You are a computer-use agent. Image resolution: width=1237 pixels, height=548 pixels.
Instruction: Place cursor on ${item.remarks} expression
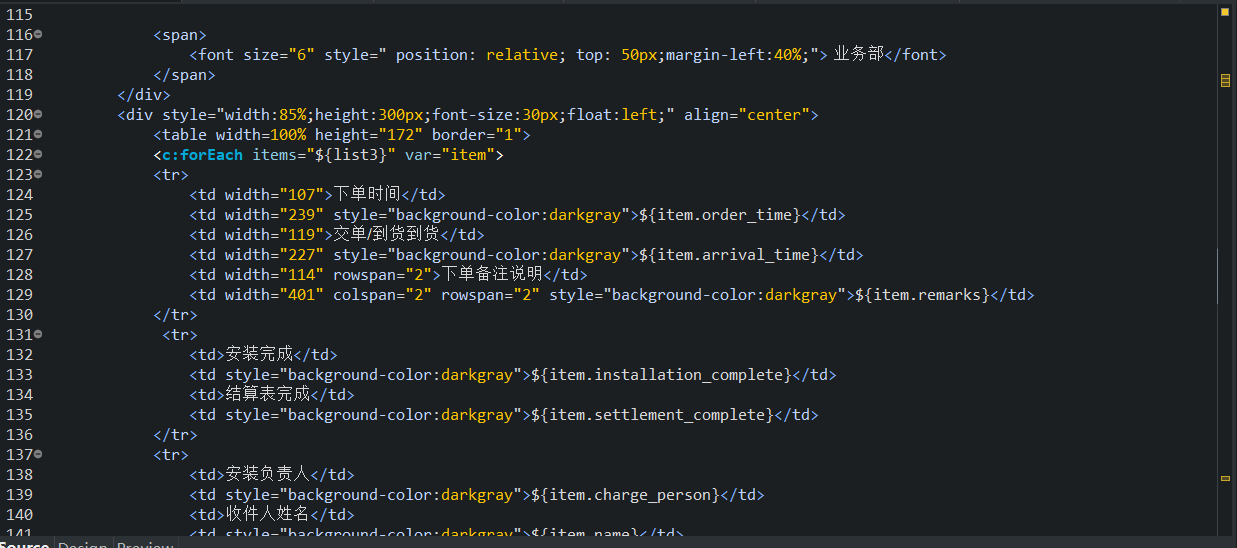coord(924,295)
